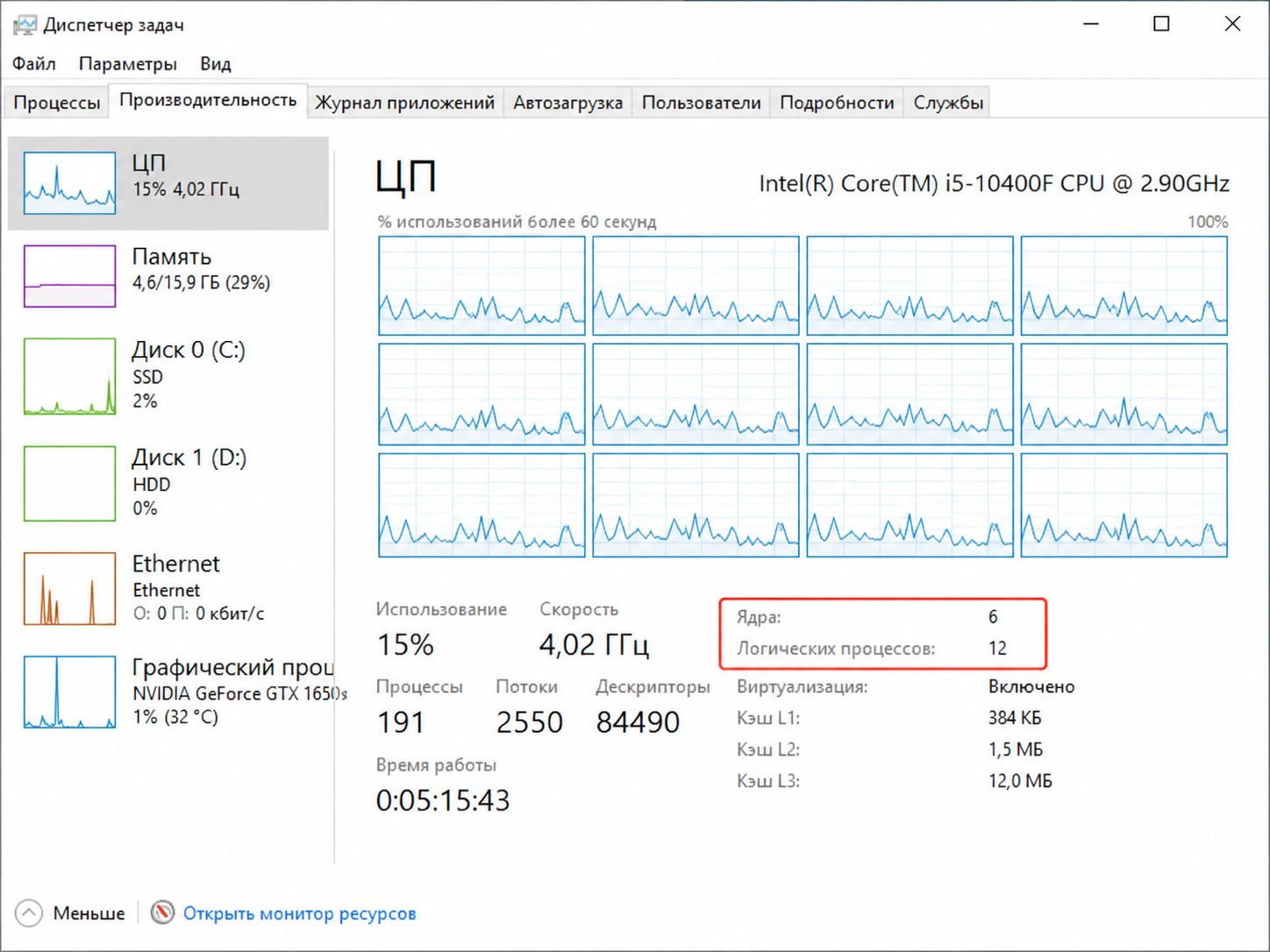Viewport: 1270px width, 952px height.
Task: Maximize the Диспетчер задач window
Action: click(x=1161, y=25)
